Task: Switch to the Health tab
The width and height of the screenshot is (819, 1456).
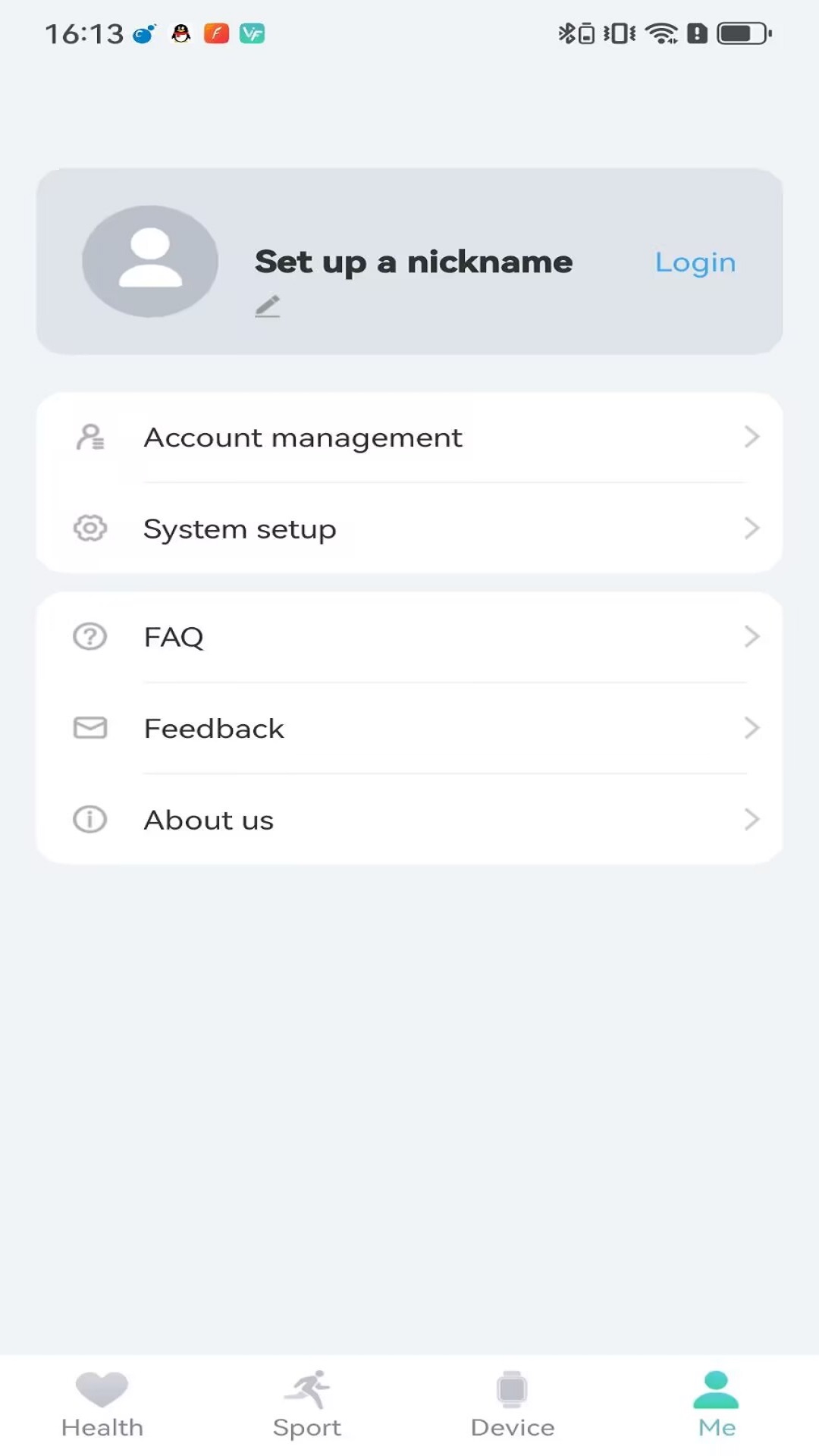Action: tap(102, 1404)
